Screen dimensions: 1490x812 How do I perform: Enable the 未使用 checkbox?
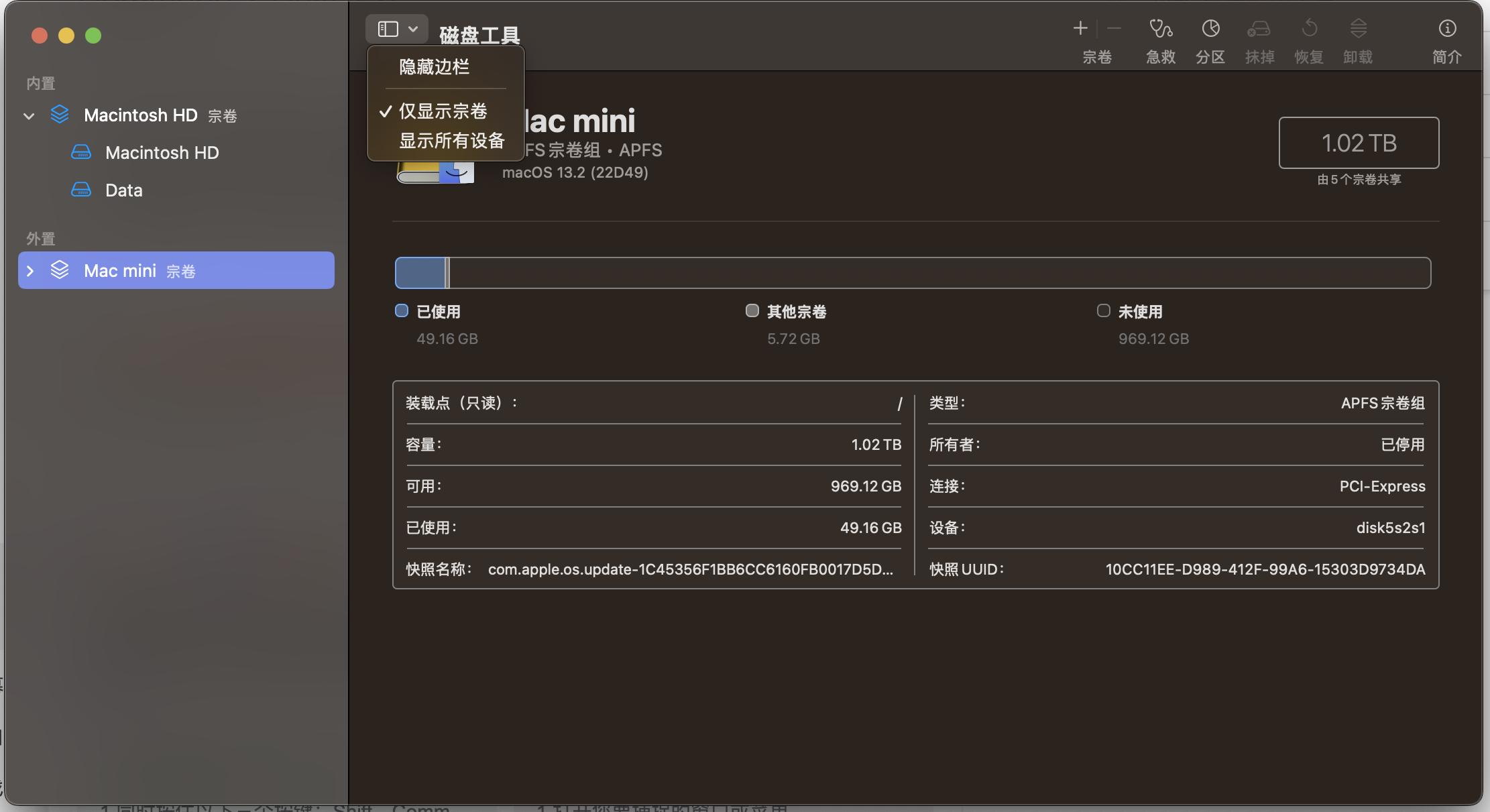click(x=1102, y=310)
